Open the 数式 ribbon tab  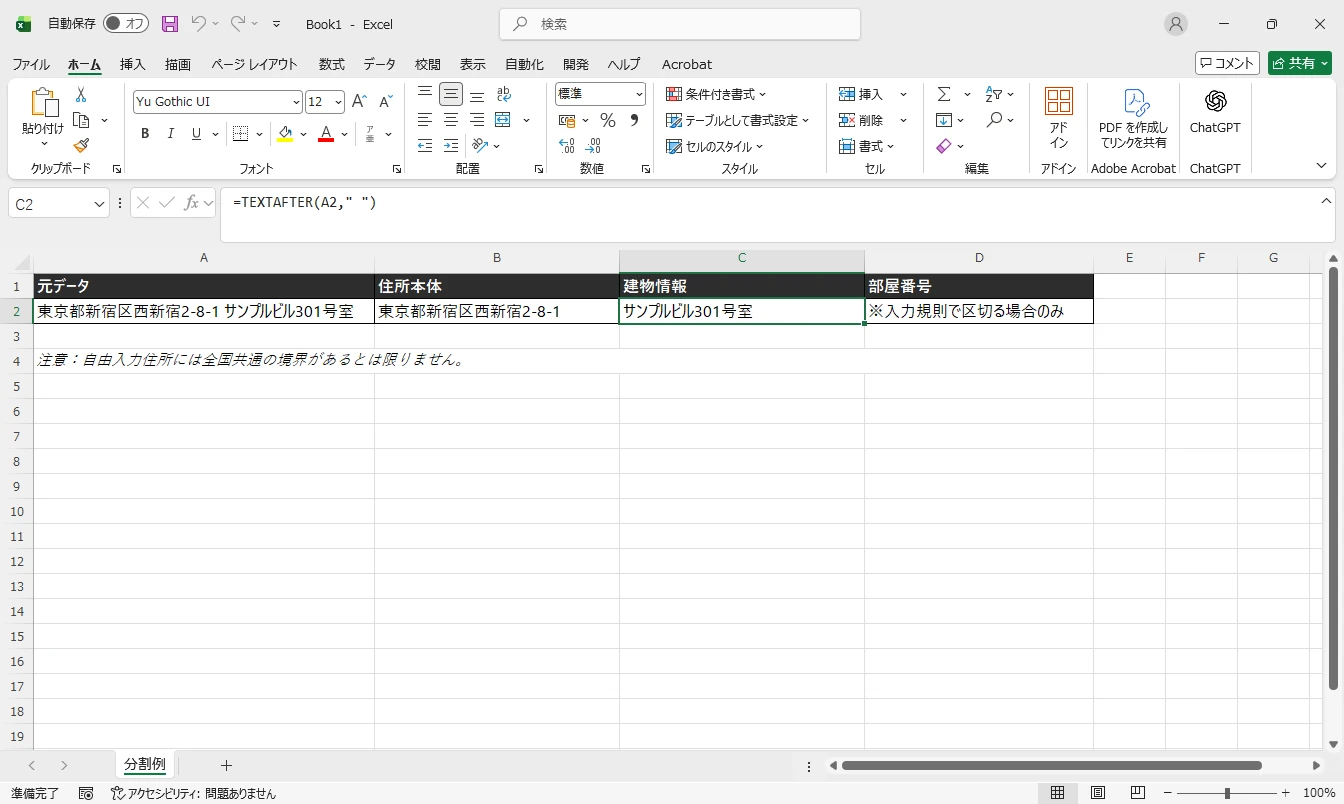pyautogui.click(x=332, y=64)
